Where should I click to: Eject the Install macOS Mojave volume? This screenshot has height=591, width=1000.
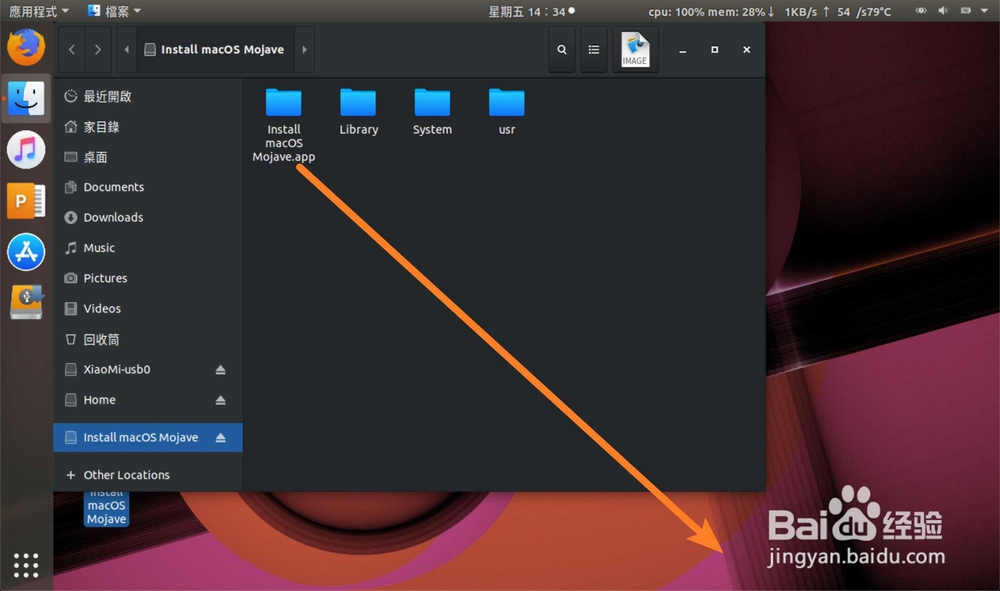[x=221, y=437]
